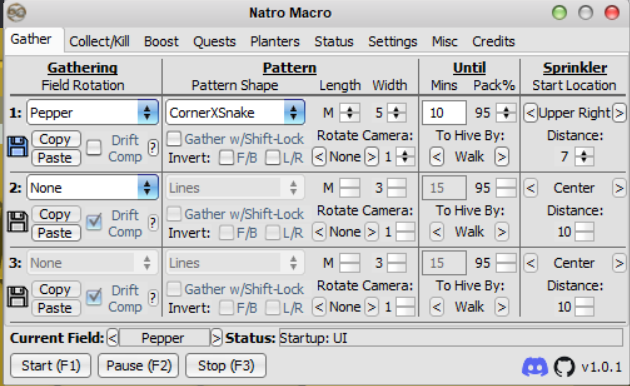Click the save icon for field 1
The height and width of the screenshot is (386, 630).
[18, 147]
